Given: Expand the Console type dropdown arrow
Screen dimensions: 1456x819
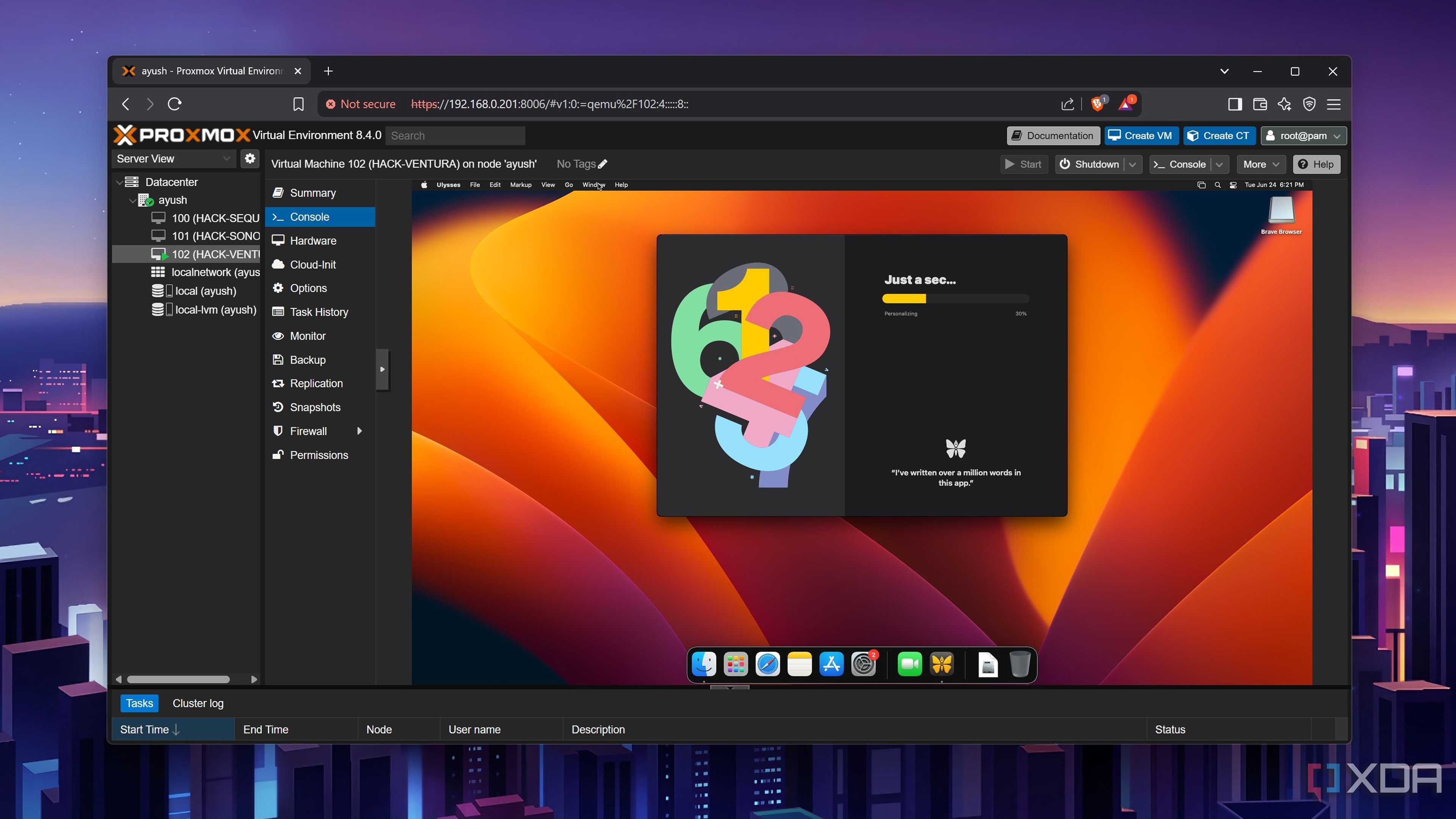Looking at the screenshot, I should click(x=1220, y=165).
